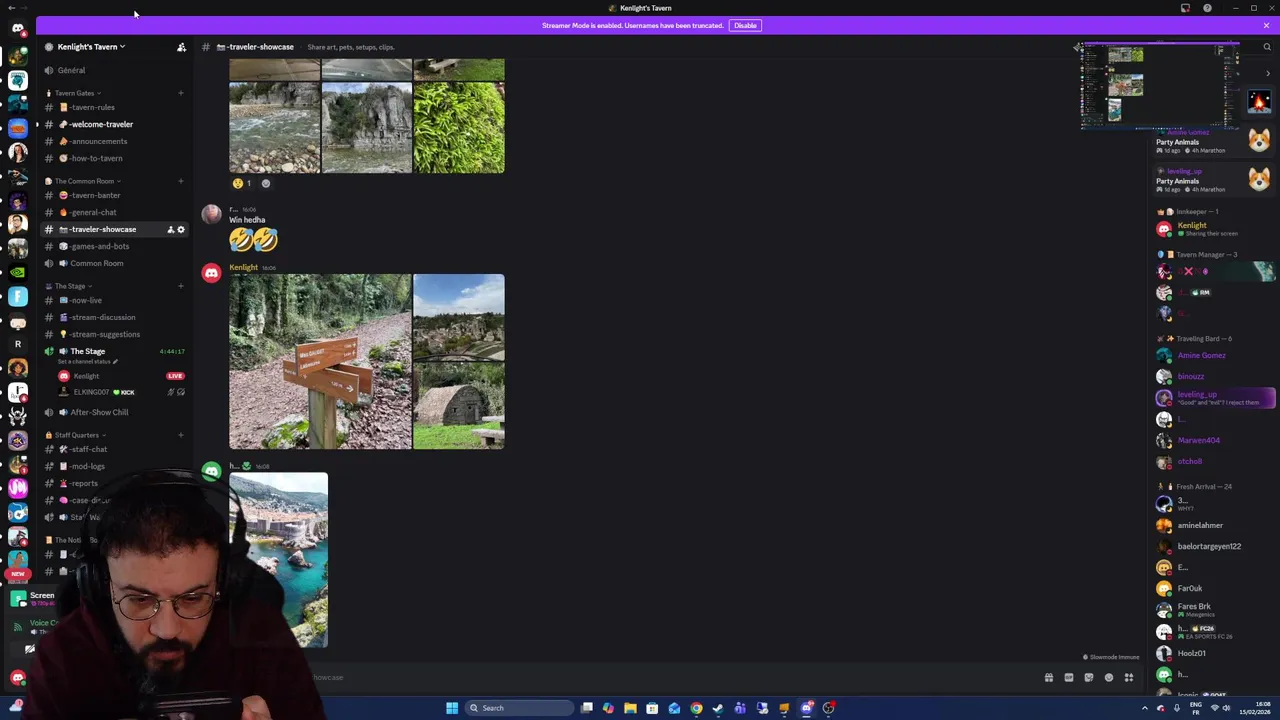This screenshot has height=720, width=1280.
Task: Open the emoji picker icon
Action: click(x=1109, y=678)
